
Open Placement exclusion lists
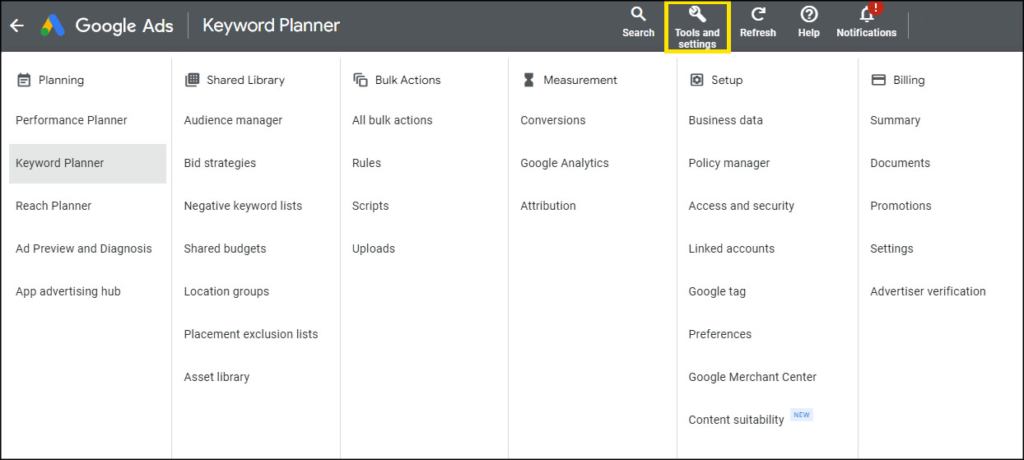[251, 334]
